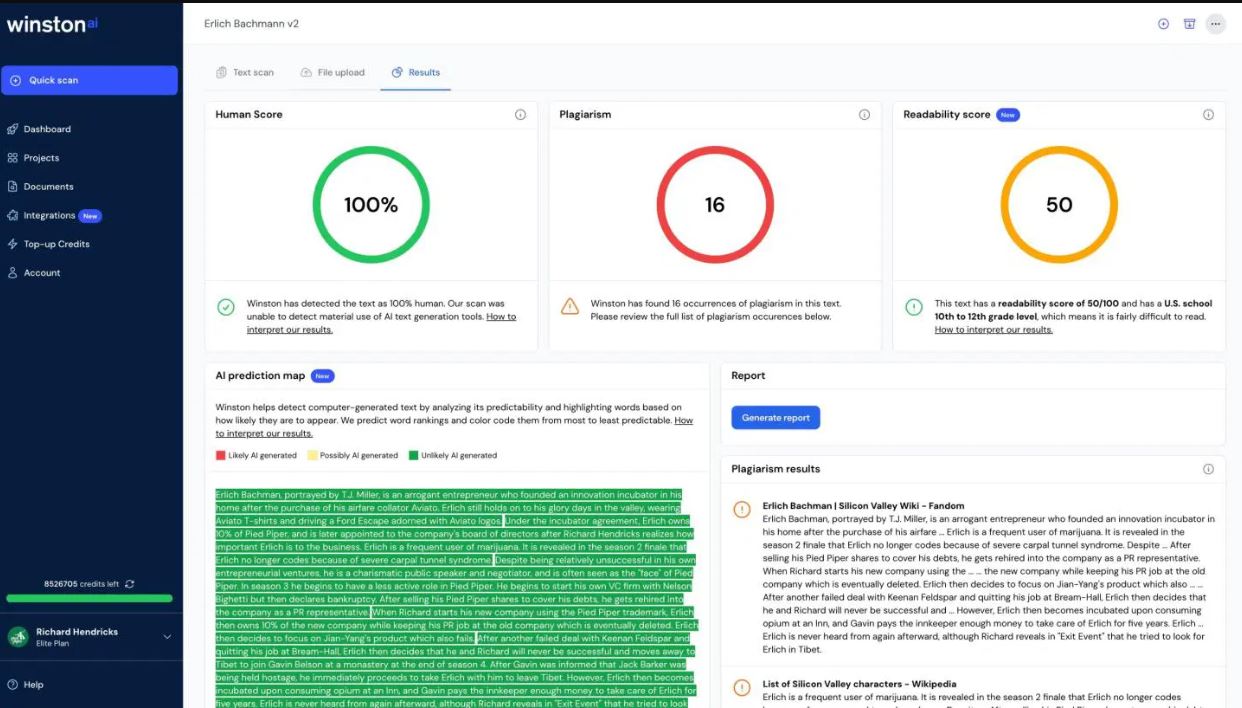Click the red Likely AI generated swatch
This screenshot has height=708, width=1242.
(221, 455)
